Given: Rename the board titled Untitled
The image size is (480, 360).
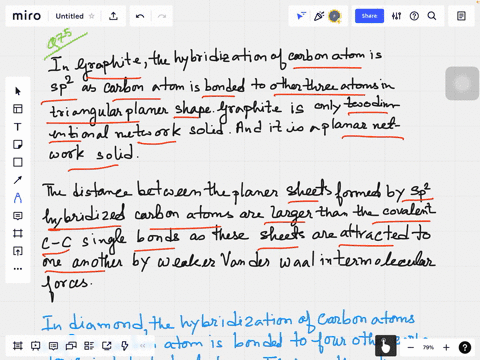Looking at the screenshot, I should [x=69, y=16].
